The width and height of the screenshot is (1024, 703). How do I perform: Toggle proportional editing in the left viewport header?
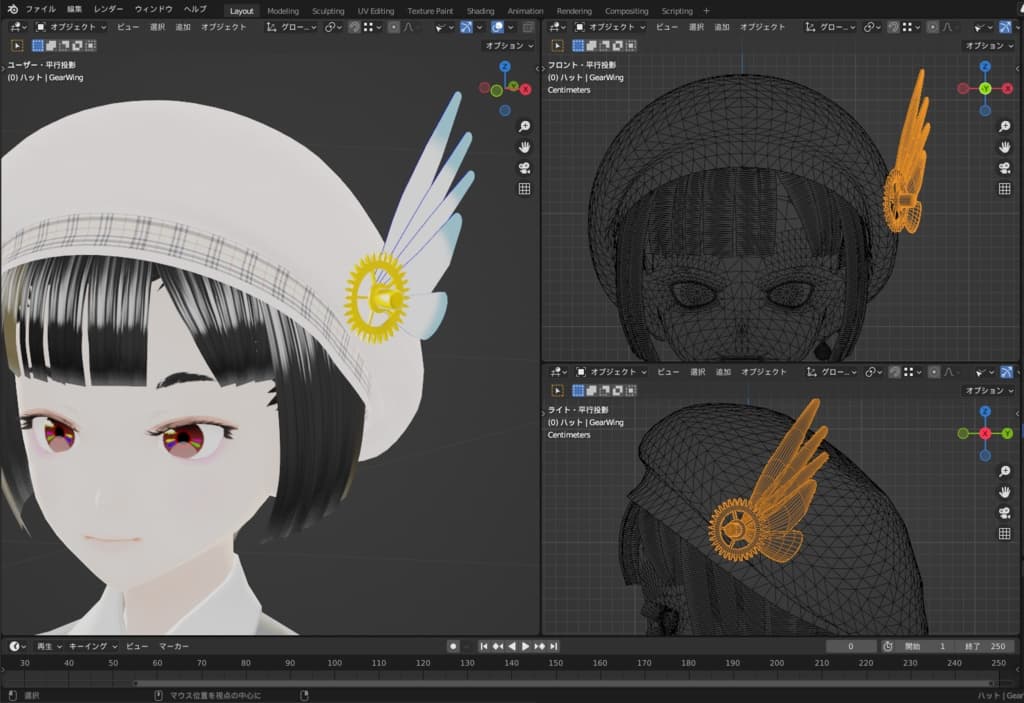point(393,27)
